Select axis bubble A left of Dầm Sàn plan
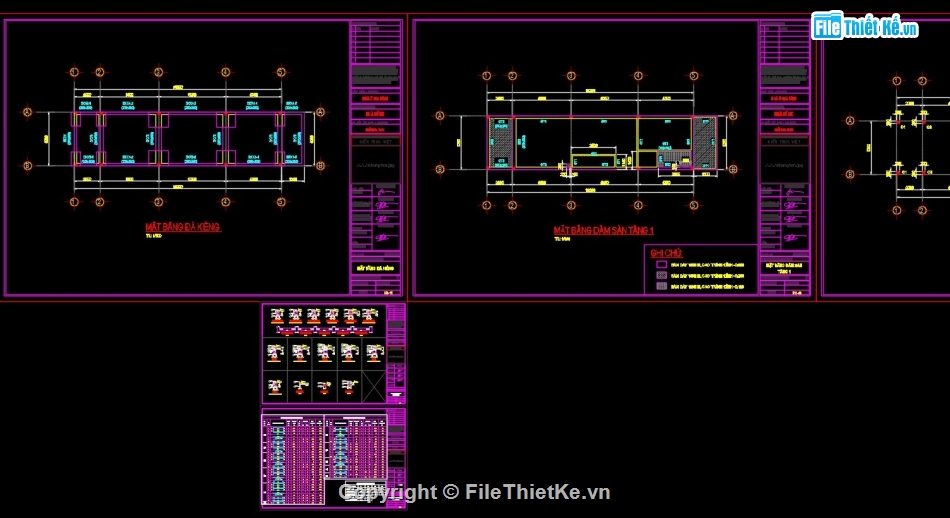The width and height of the screenshot is (950, 518). [x=440, y=115]
